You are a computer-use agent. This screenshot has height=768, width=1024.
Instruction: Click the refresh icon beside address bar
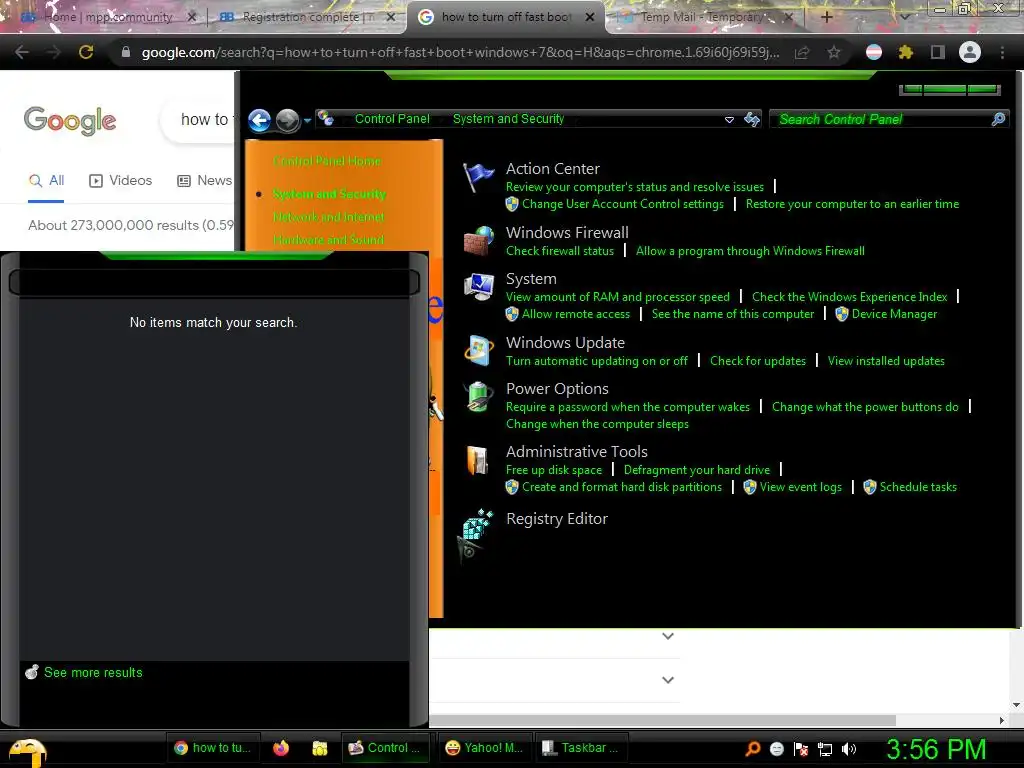pos(752,119)
